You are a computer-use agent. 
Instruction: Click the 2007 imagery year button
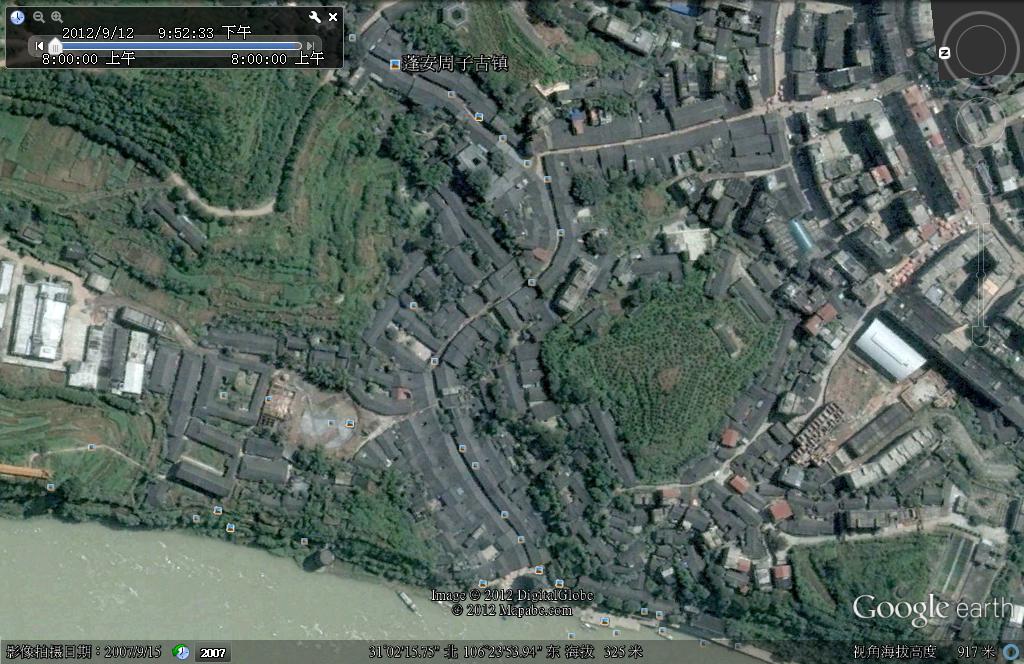coord(212,653)
